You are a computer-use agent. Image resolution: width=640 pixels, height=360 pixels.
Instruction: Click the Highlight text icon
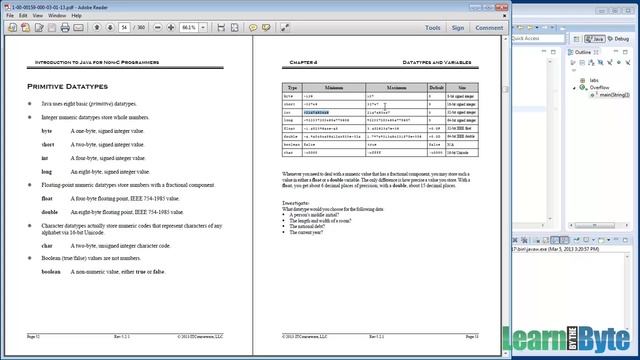coord(266,28)
